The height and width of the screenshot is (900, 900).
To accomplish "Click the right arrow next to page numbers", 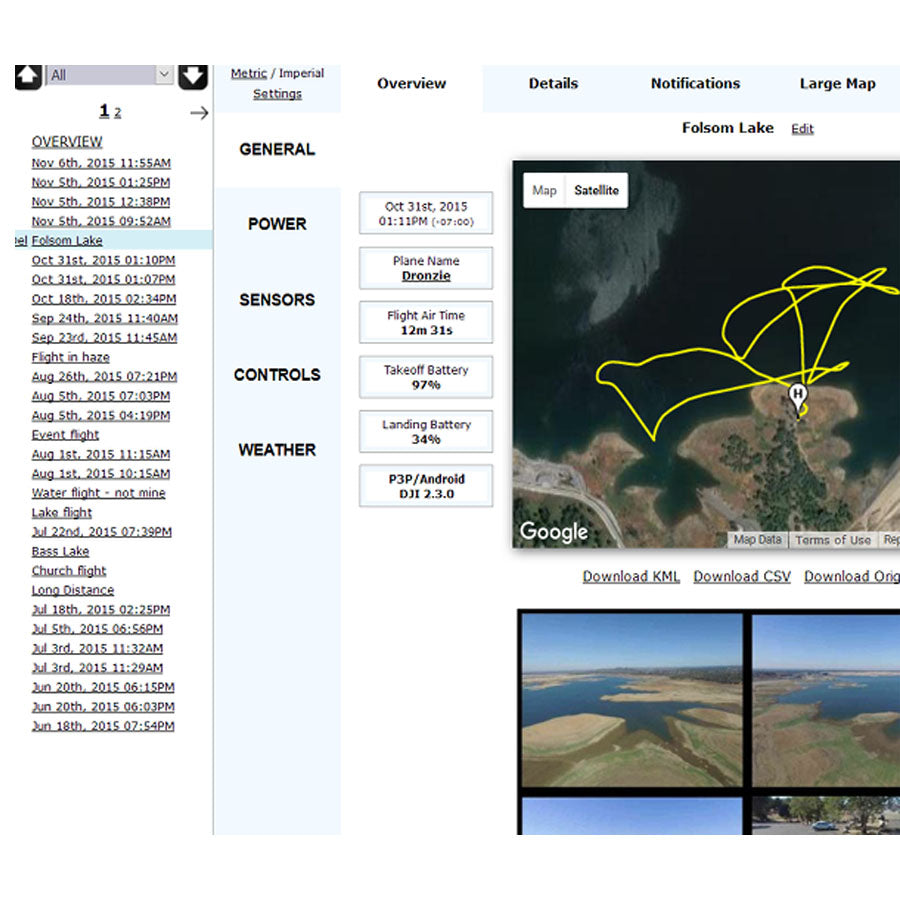I will point(198,113).
